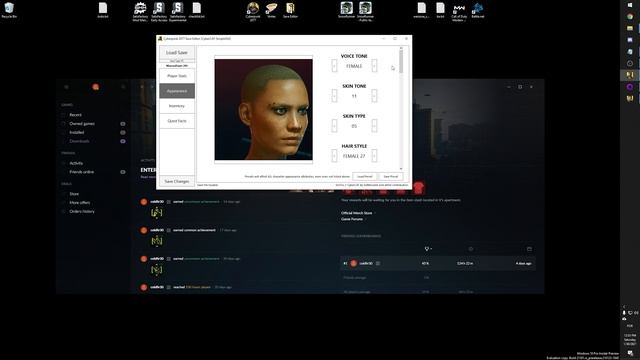Click the GOG Galaxy profile avatar icon
Viewport: 640px width, 360px height.
96,87
